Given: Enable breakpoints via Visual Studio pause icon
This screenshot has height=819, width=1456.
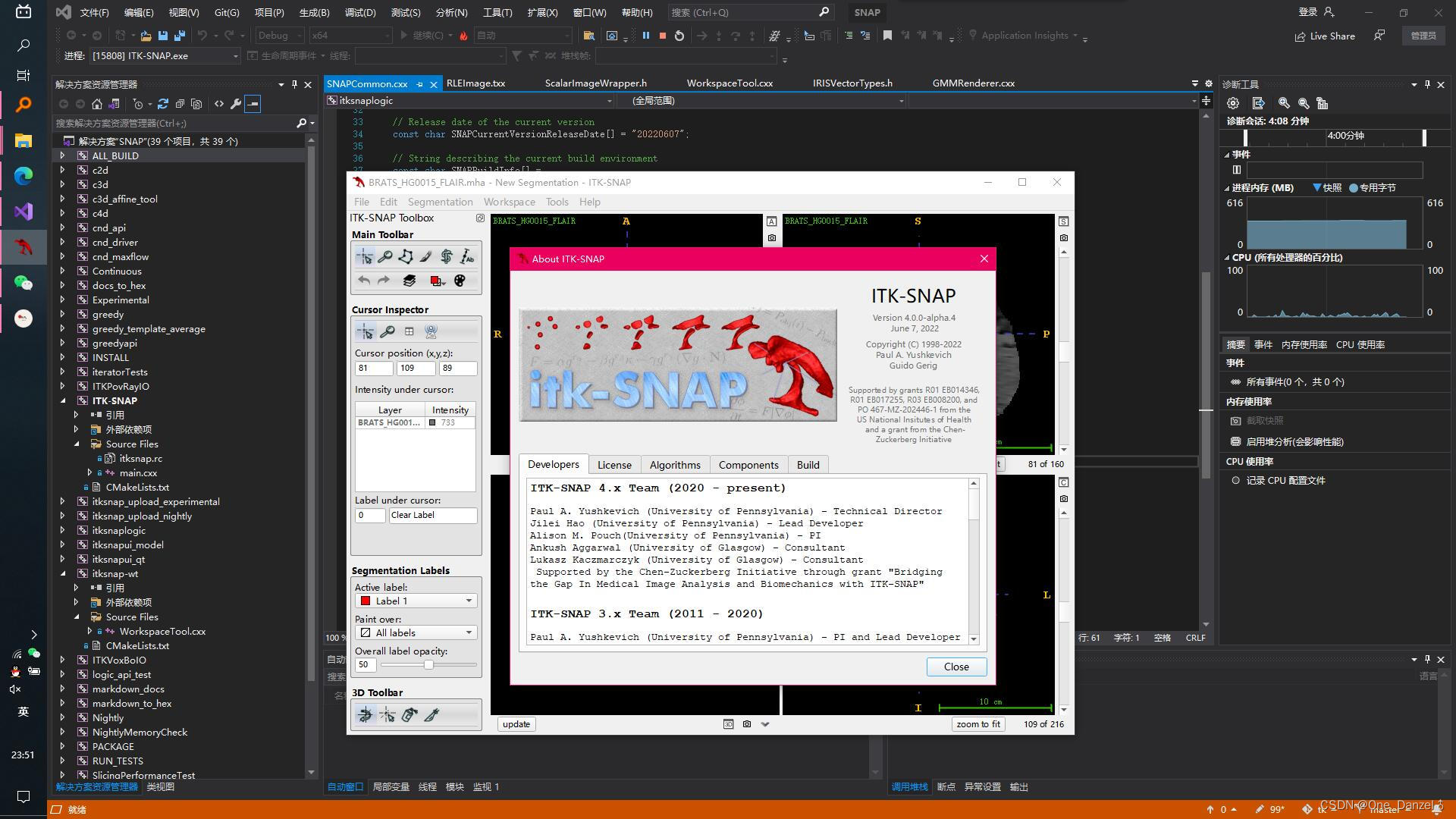Looking at the screenshot, I should pos(646,35).
